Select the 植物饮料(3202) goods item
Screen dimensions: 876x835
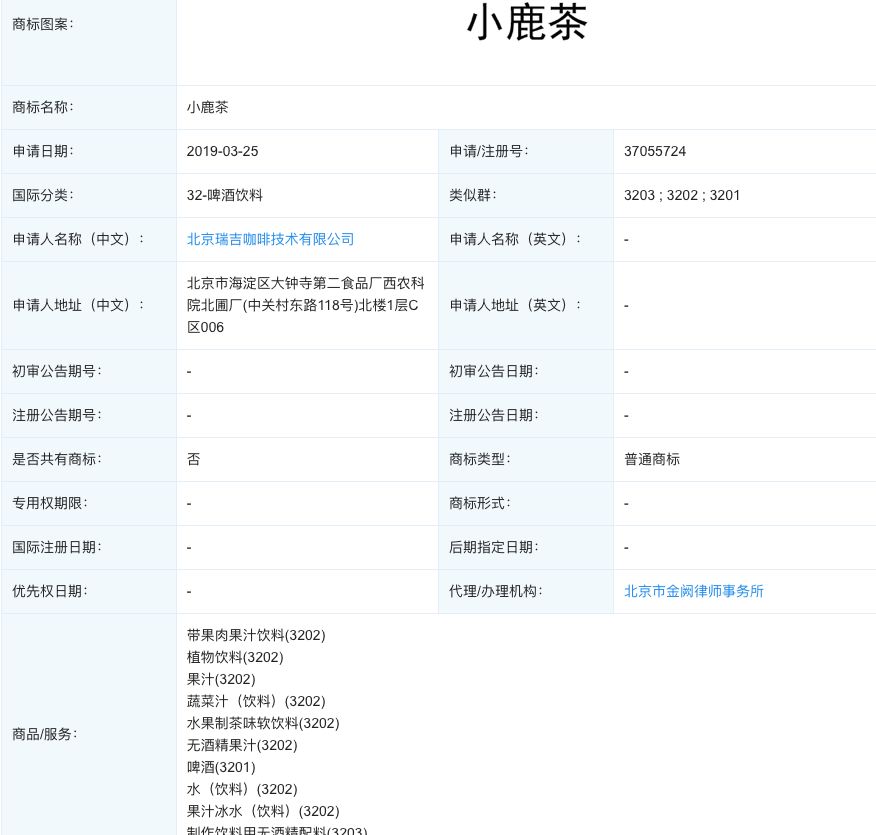[x=226, y=657]
